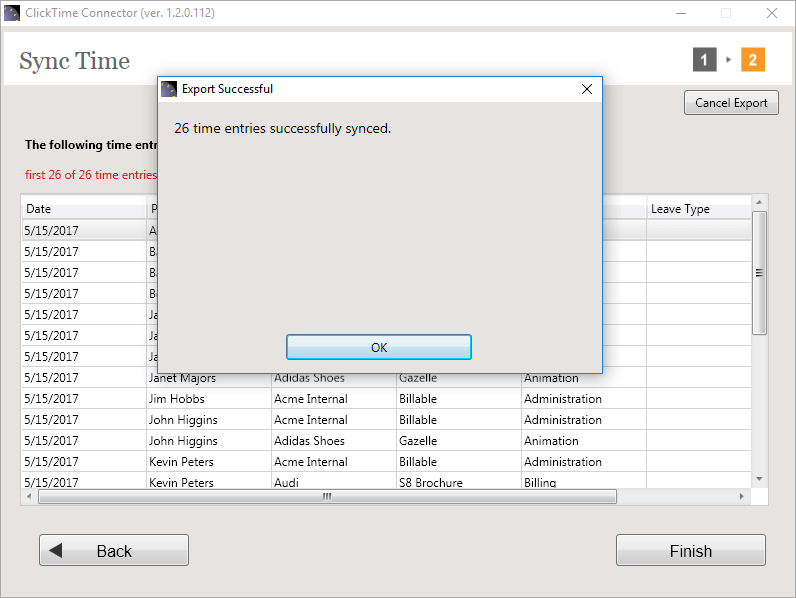
Task: Click the Back arrow icon
Action: click(55, 550)
